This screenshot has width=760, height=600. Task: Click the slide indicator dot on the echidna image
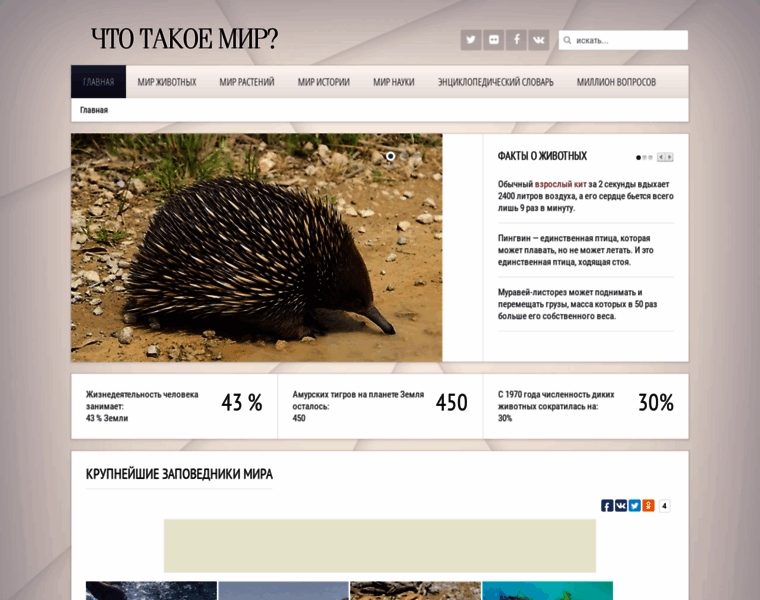coord(391,156)
